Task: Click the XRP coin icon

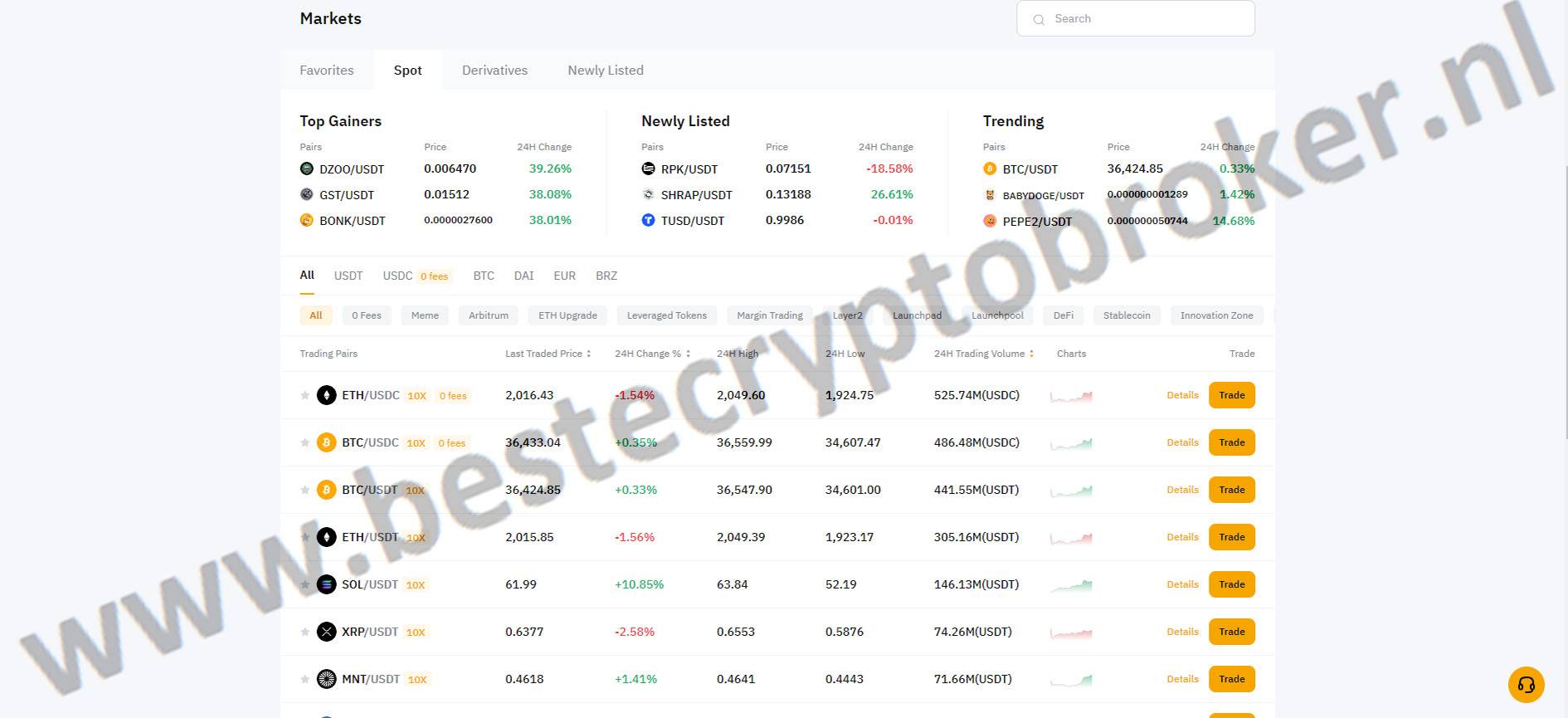Action: pos(327,632)
